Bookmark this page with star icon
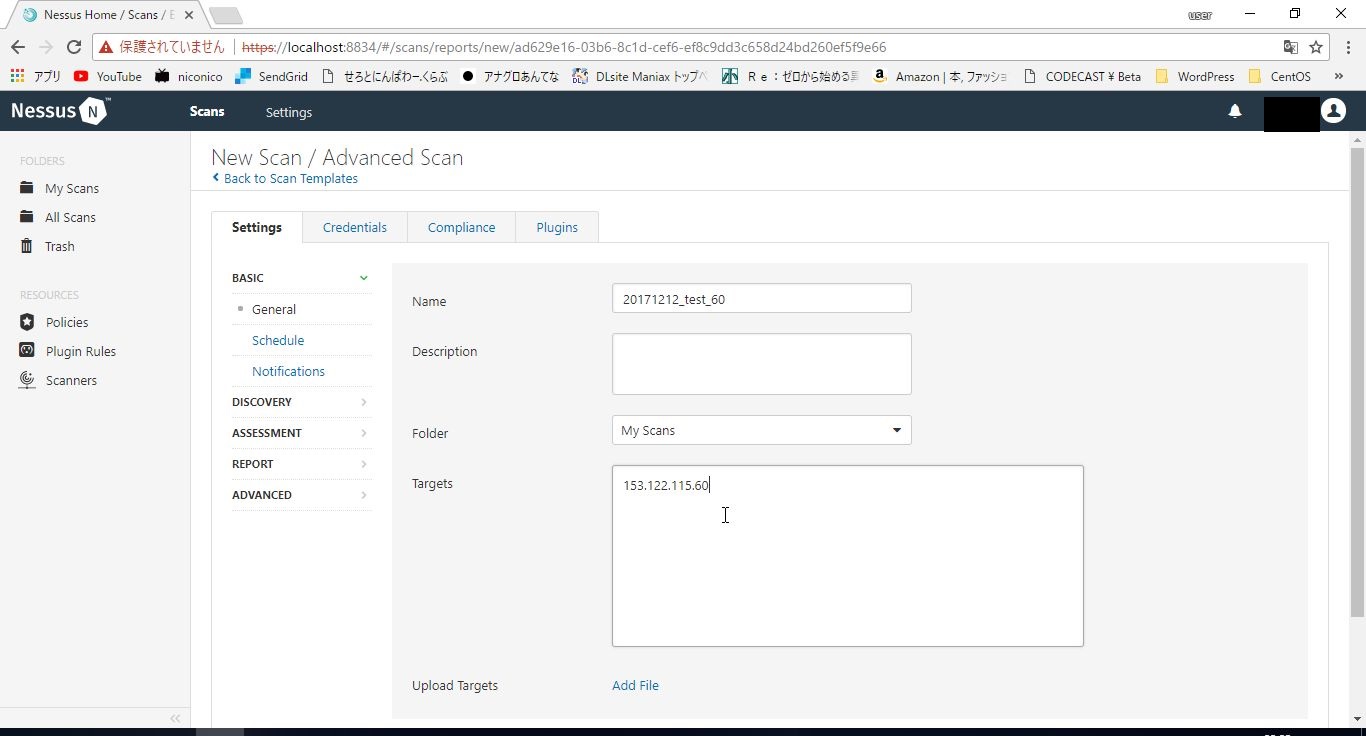 [x=1316, y=47]
